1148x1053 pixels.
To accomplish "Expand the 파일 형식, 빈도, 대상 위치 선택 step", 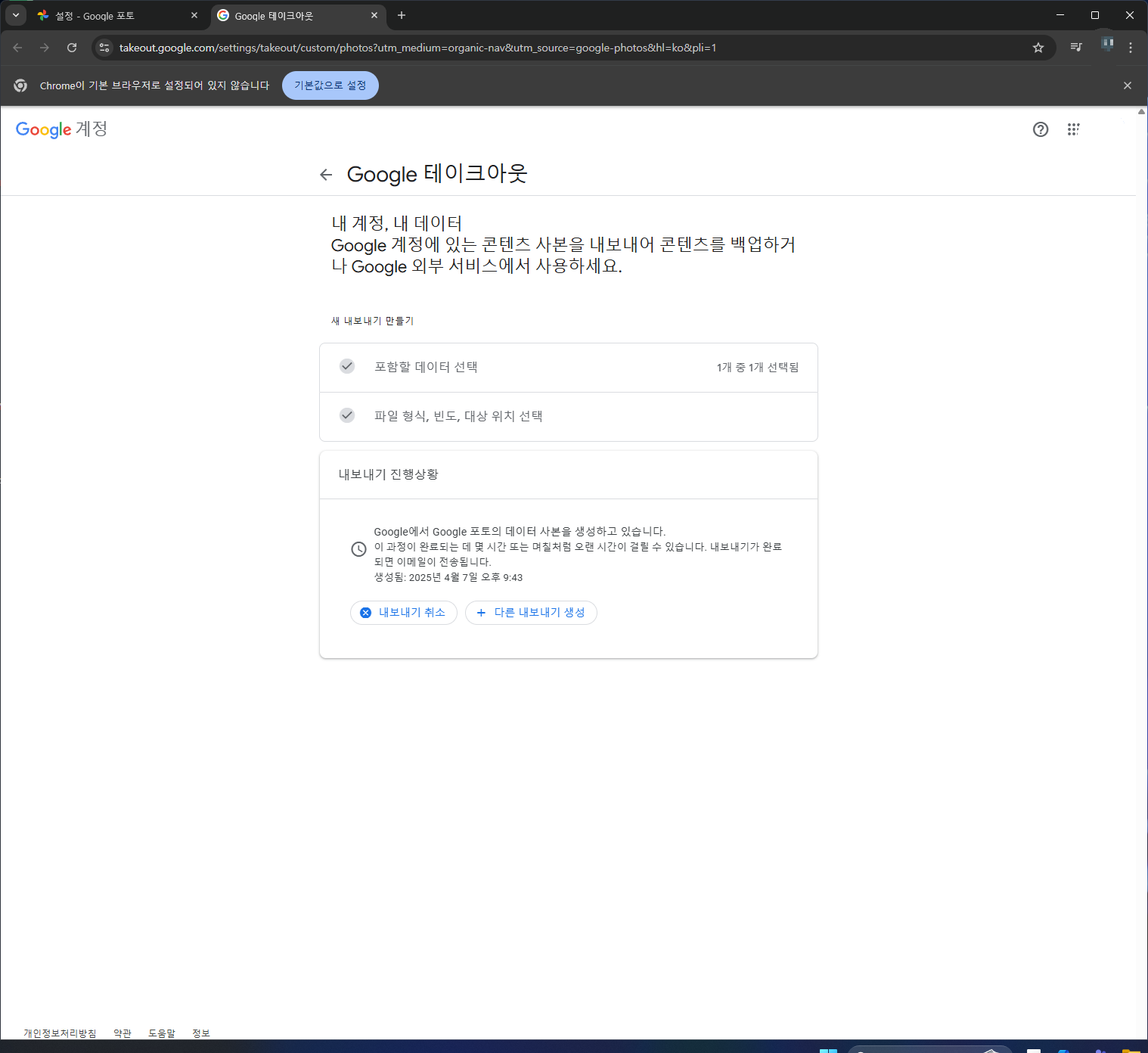I will pyautogui.click(x=569, y=417).
